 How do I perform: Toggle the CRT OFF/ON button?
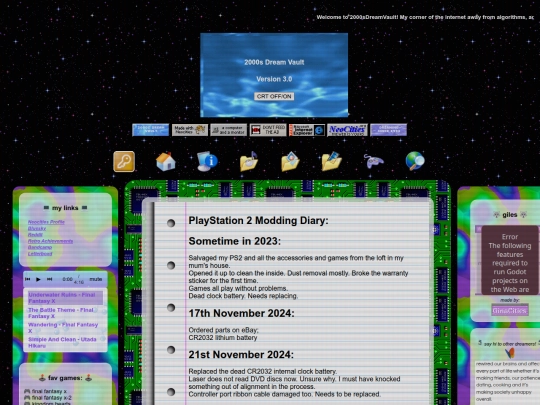tap(274, 96)
